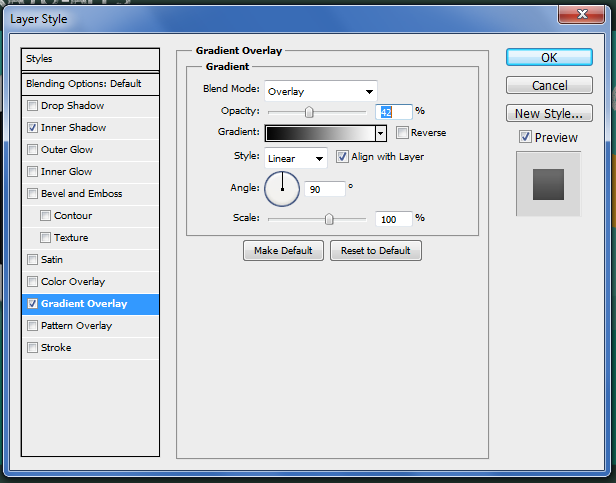This screenshot has height=483, width=616.
Task: Enable the Drop Shadow checkbox
Action: click(33, 106)
